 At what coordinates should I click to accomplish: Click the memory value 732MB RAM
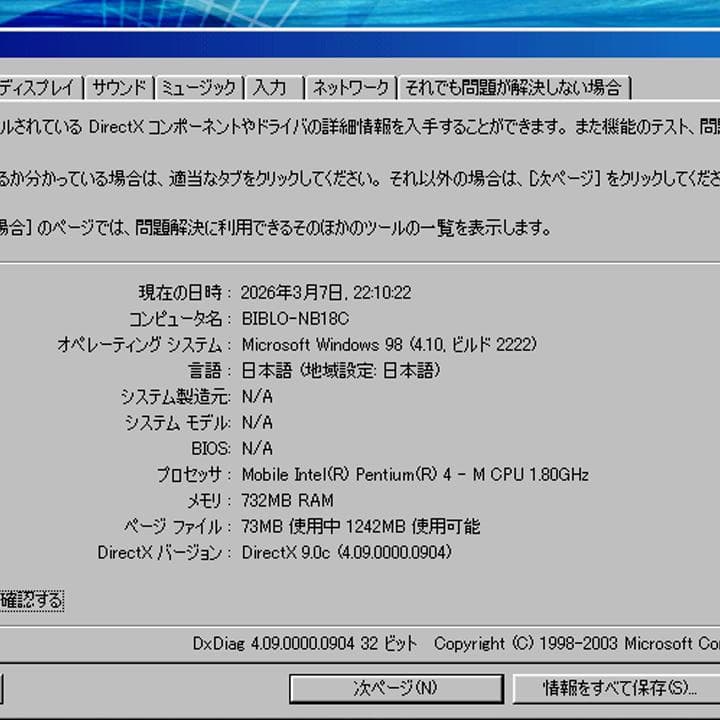tap(287, 501)
